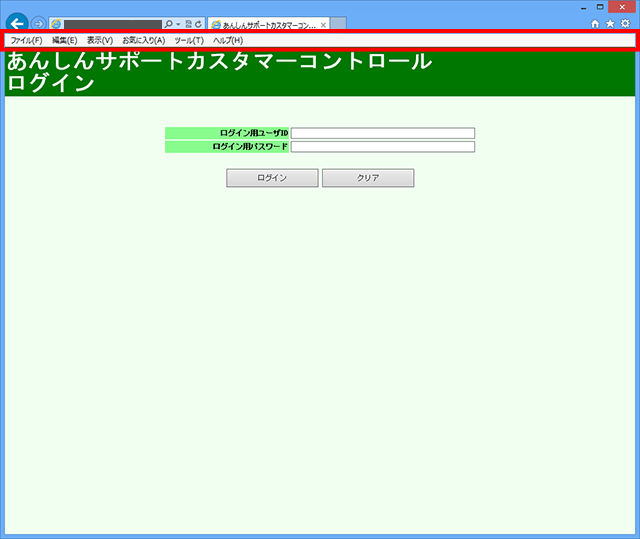This screenshot has height=539, width=640.
Task: Maximize the browser window
Action: [600, 7]
